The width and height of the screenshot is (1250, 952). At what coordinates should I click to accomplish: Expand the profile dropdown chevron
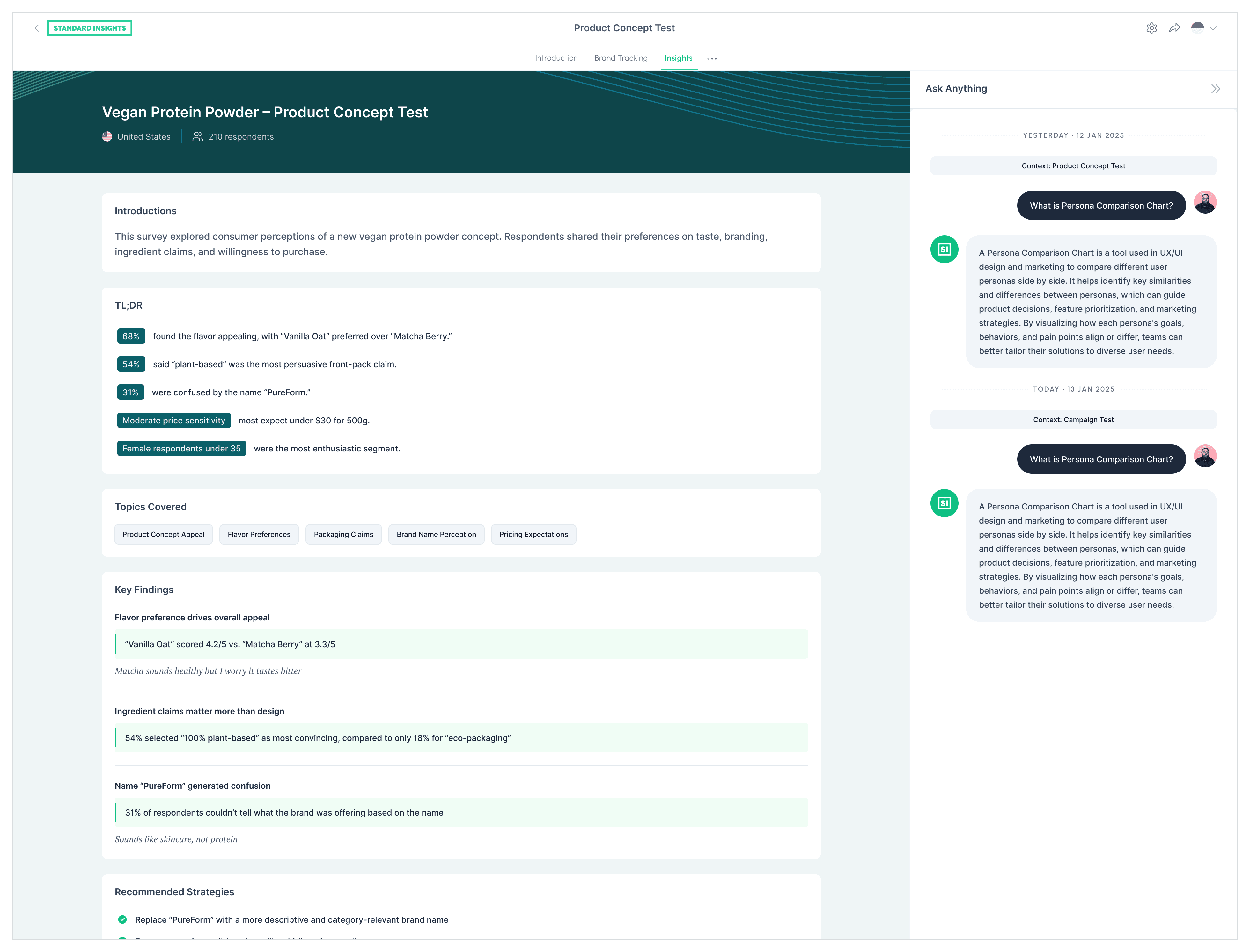pos(1213,28)
